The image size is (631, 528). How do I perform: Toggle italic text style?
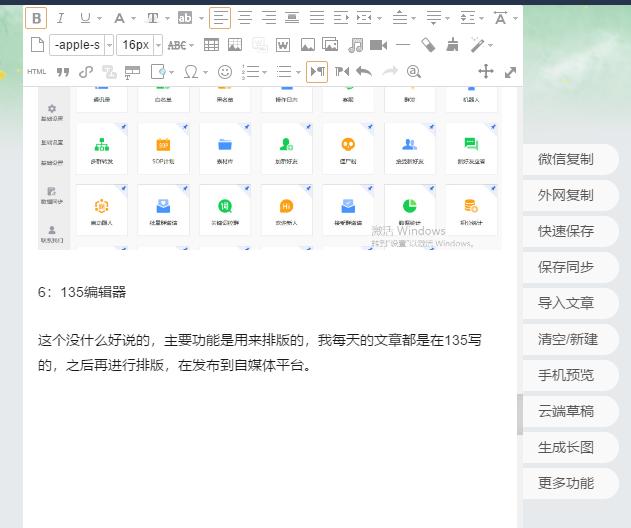coord(60,18)
